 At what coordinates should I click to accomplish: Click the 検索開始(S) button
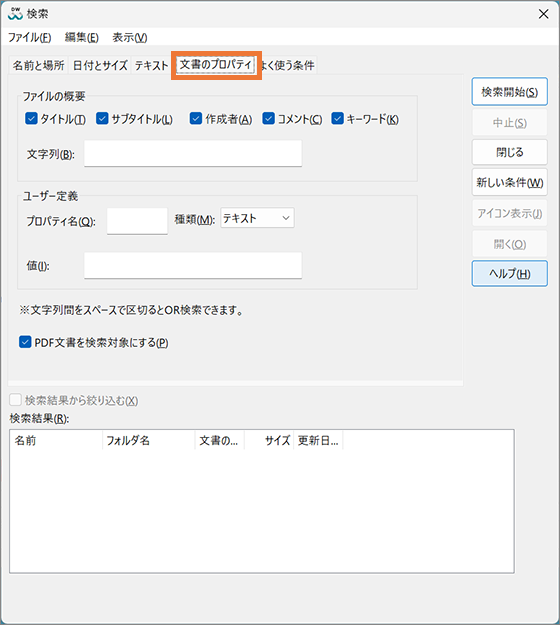[x=509, y=92]
